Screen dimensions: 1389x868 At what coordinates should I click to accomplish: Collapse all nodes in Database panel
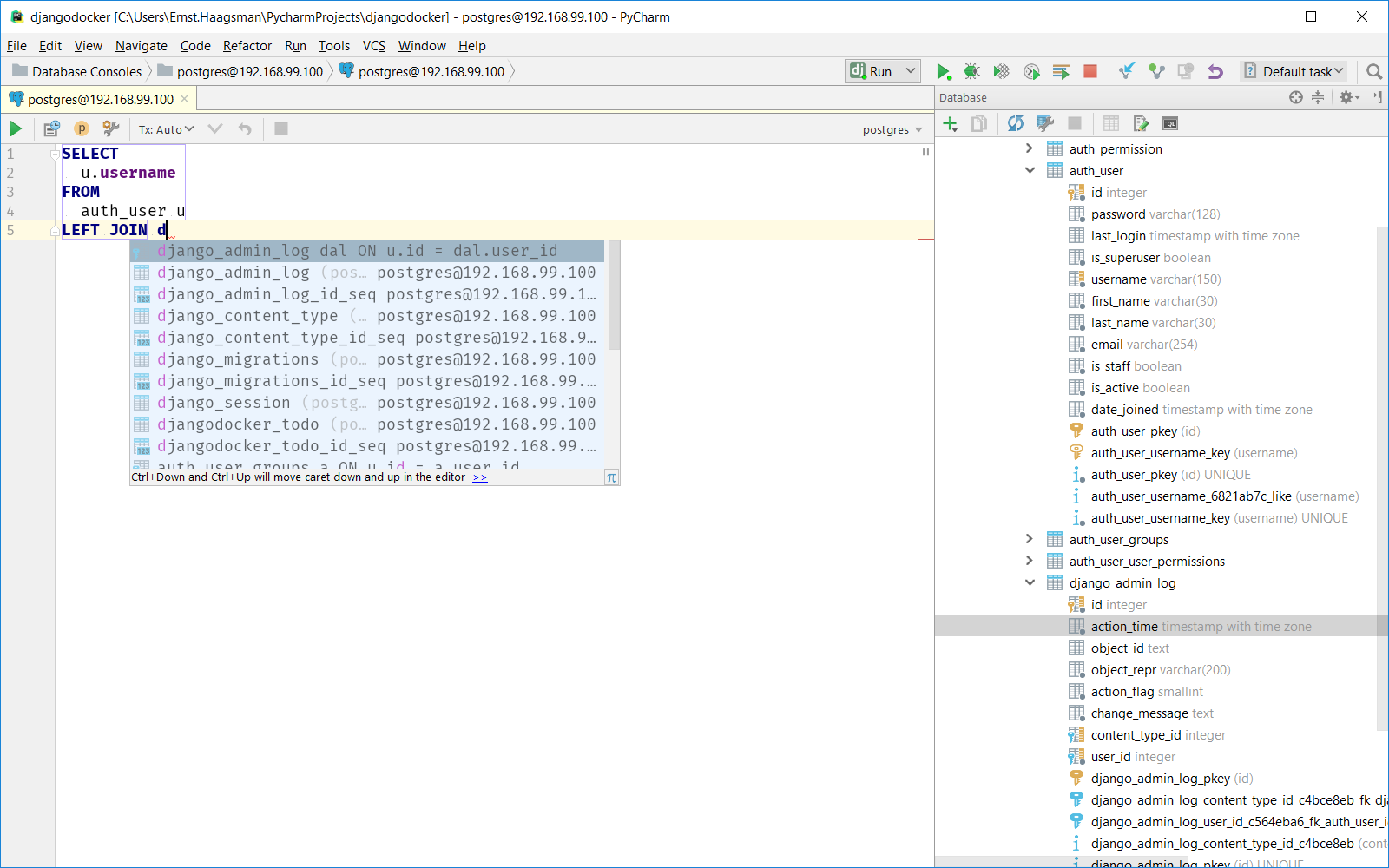coord(1318,97)
